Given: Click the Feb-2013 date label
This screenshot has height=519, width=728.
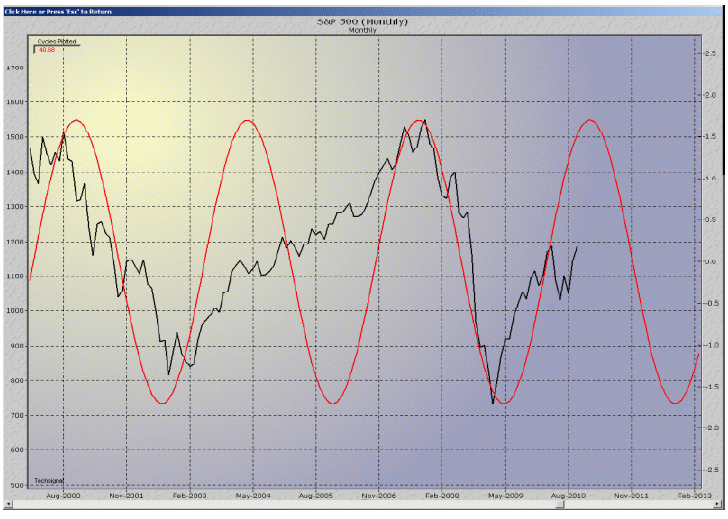Looking at the screenshot, I should coord(694,494).
